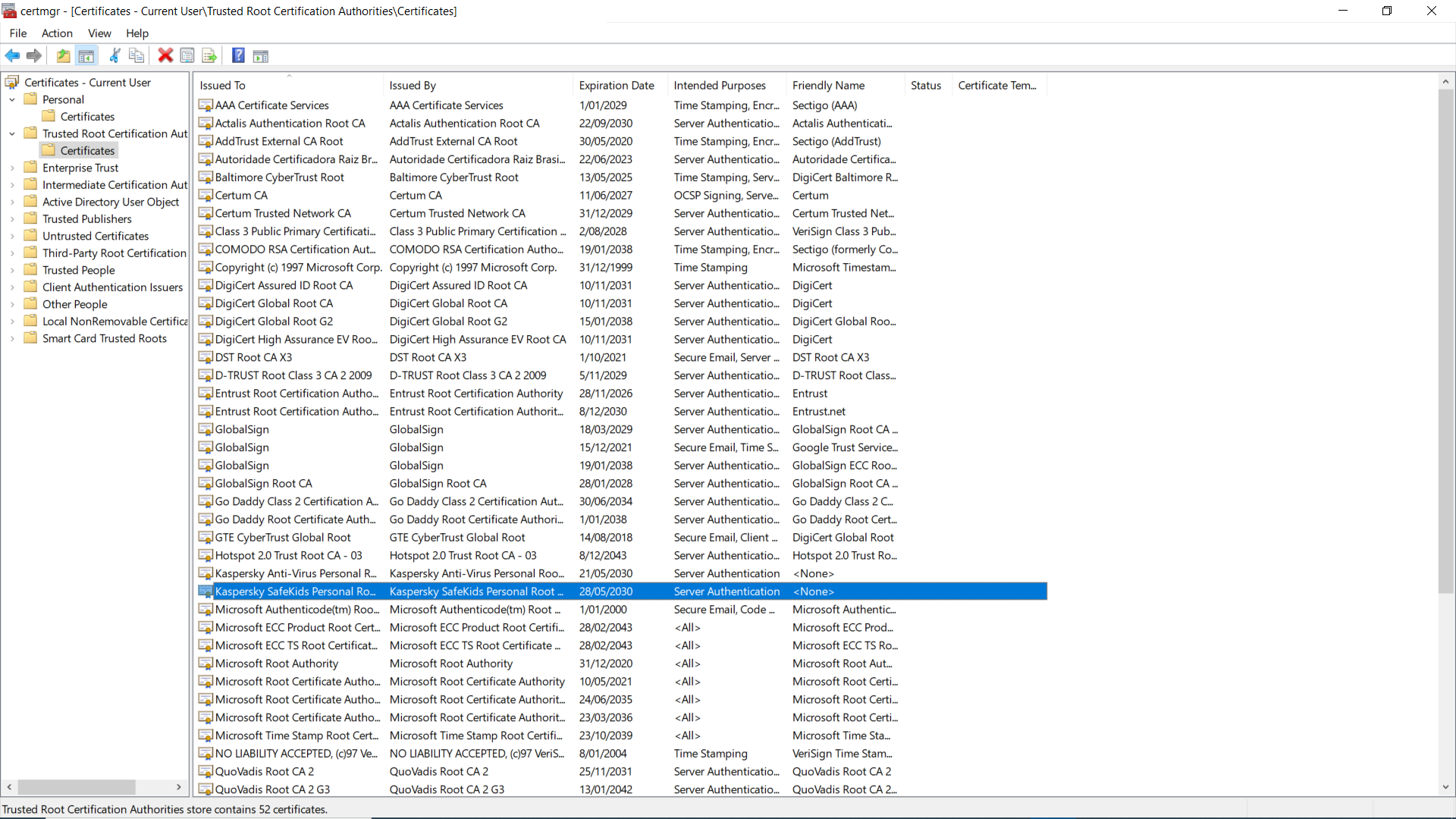Open the View menu

[99, 33]
